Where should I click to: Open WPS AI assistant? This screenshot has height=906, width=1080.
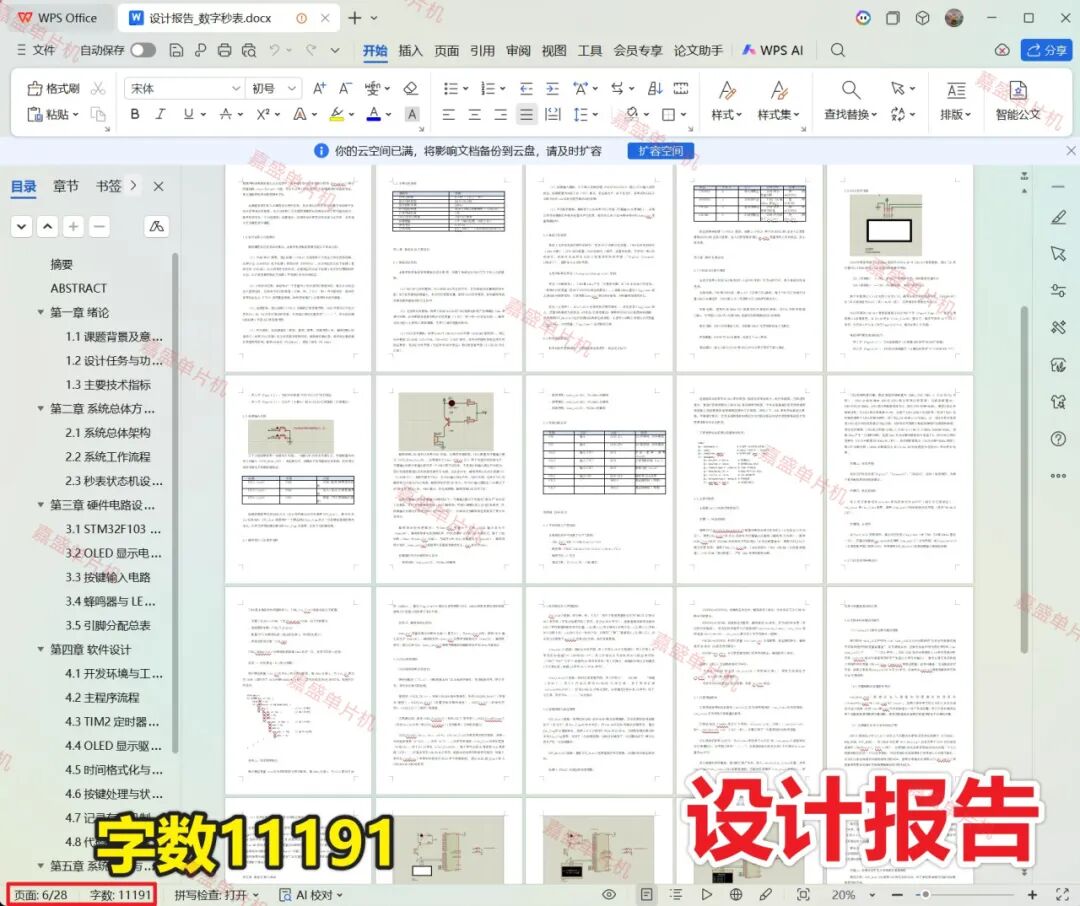pyautogui.click(x=773, y=50)
